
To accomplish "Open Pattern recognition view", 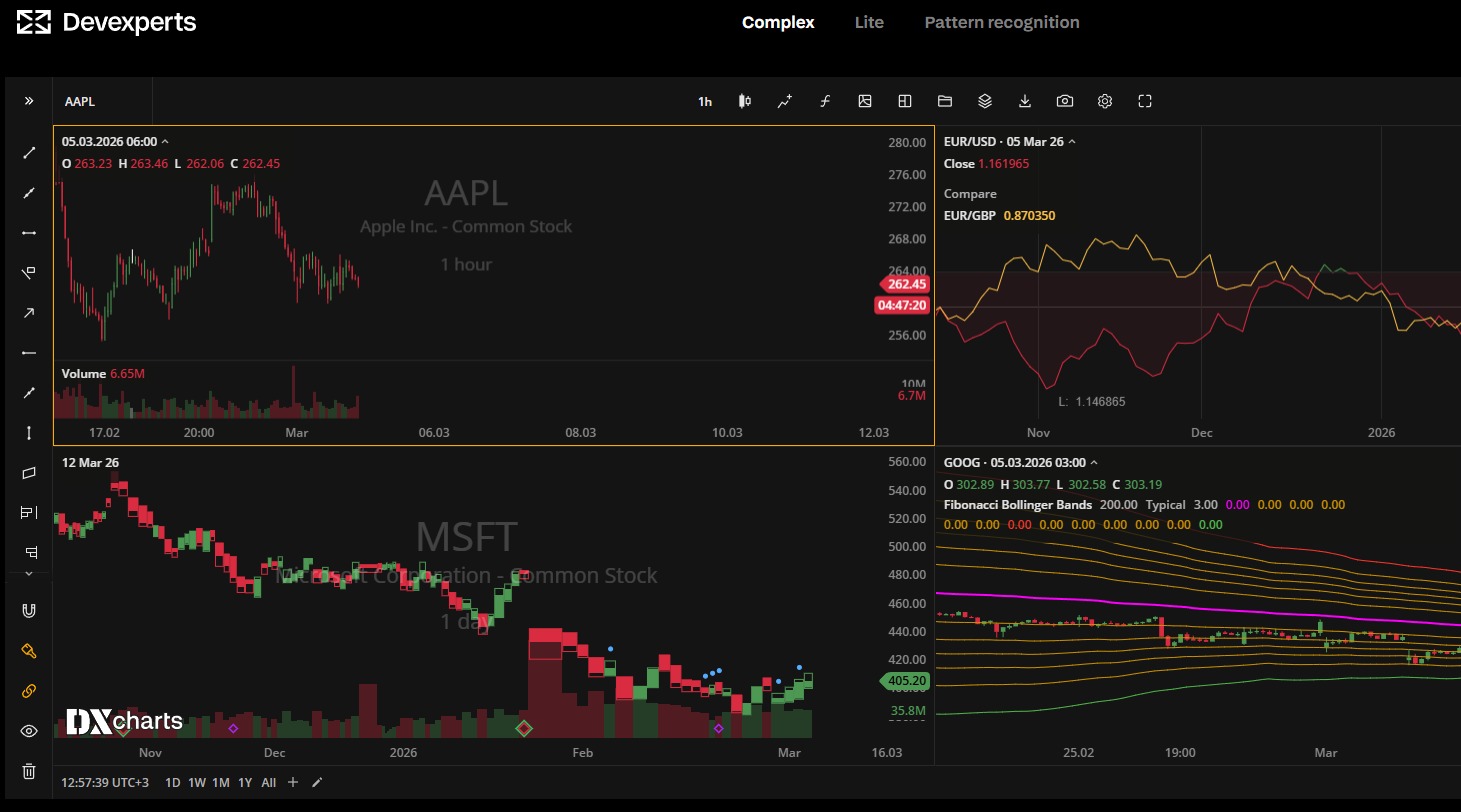I will (x=1001, y=22).
